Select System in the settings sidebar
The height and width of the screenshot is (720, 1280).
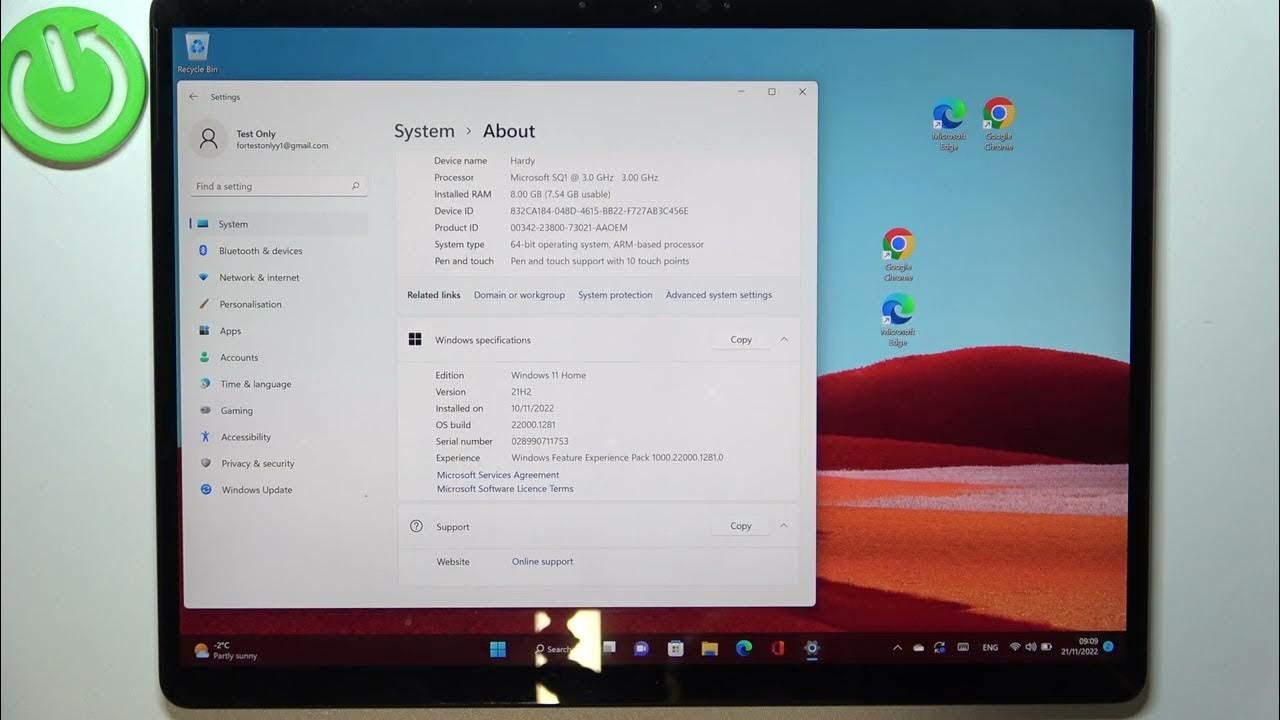(x=278, y=224)
